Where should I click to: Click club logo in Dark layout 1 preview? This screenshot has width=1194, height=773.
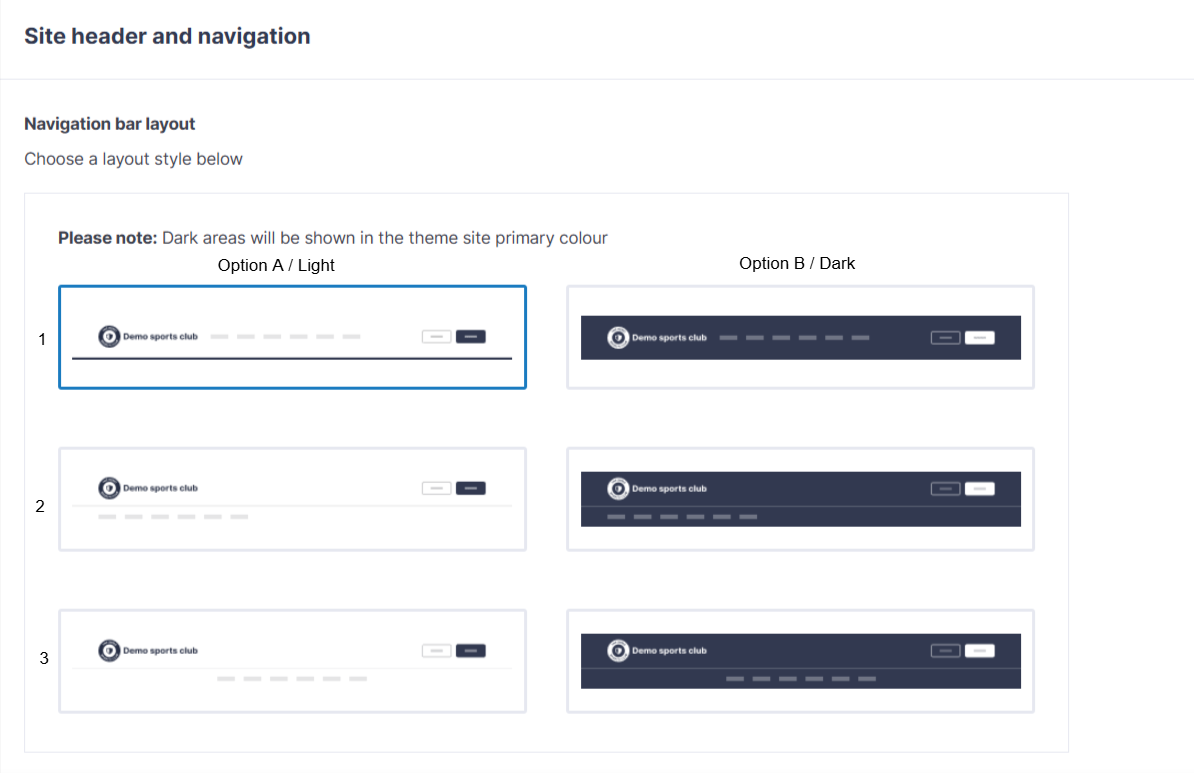619,338
